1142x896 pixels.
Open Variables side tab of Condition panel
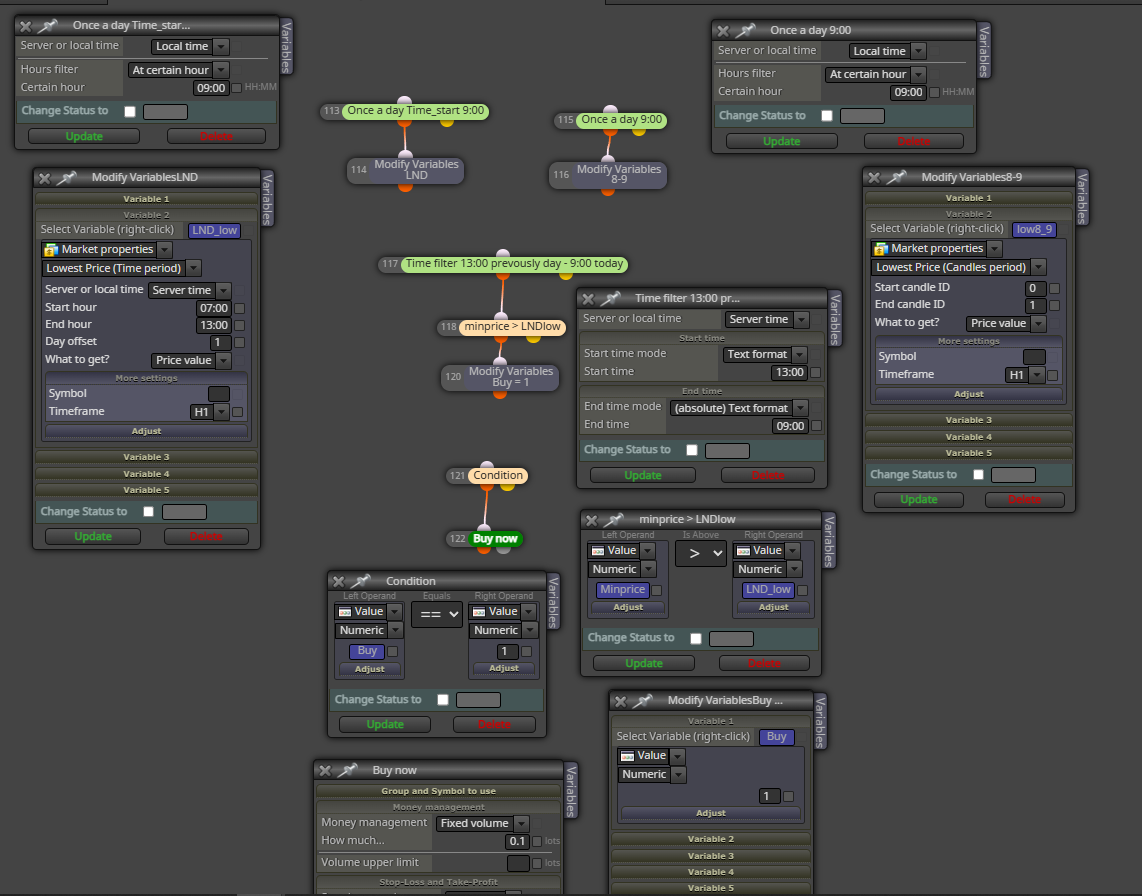tap(553, 602)
